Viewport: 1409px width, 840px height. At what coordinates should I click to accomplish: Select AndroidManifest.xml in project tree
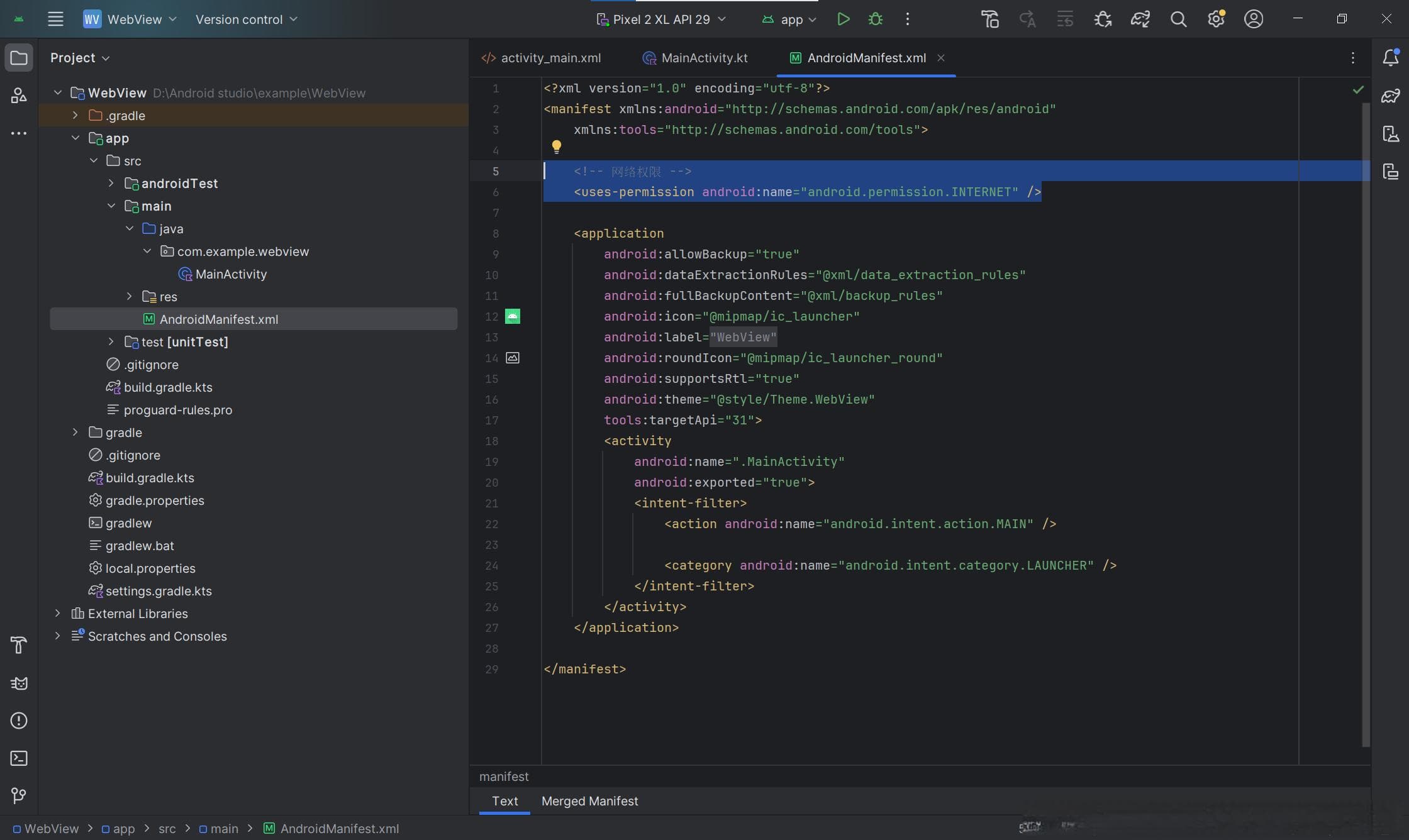(253, 319)
